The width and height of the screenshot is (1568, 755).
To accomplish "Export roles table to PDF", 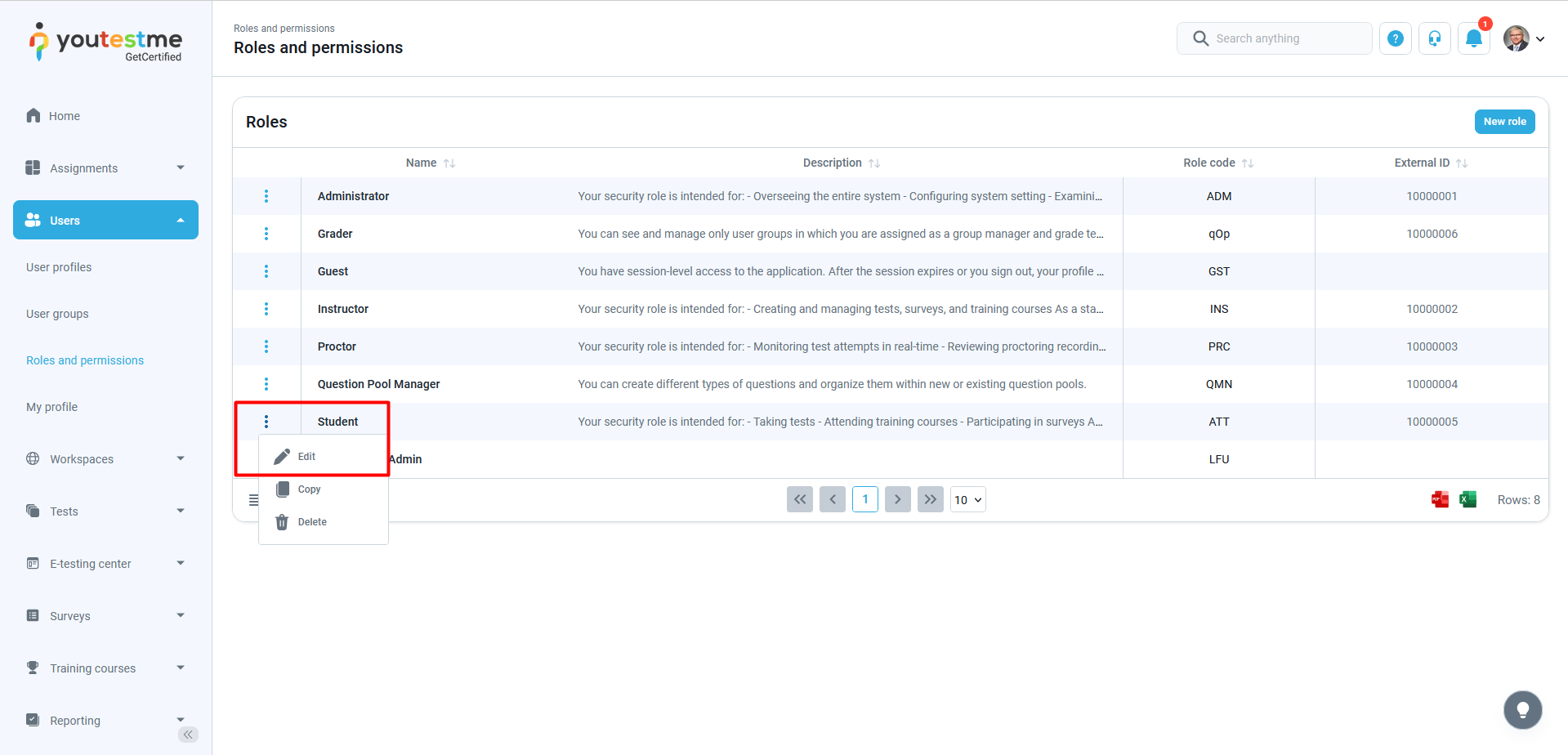I will coord(1440,499).
